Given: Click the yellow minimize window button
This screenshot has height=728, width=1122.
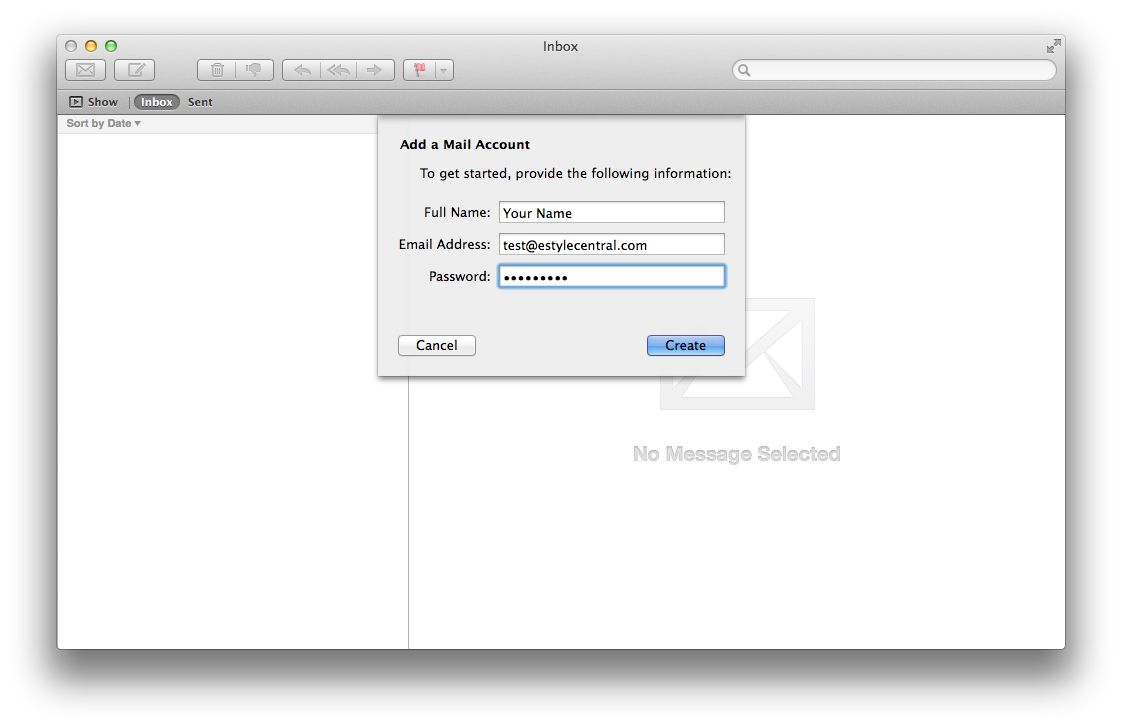Looking at the screenshot, I should pos(91,46).
